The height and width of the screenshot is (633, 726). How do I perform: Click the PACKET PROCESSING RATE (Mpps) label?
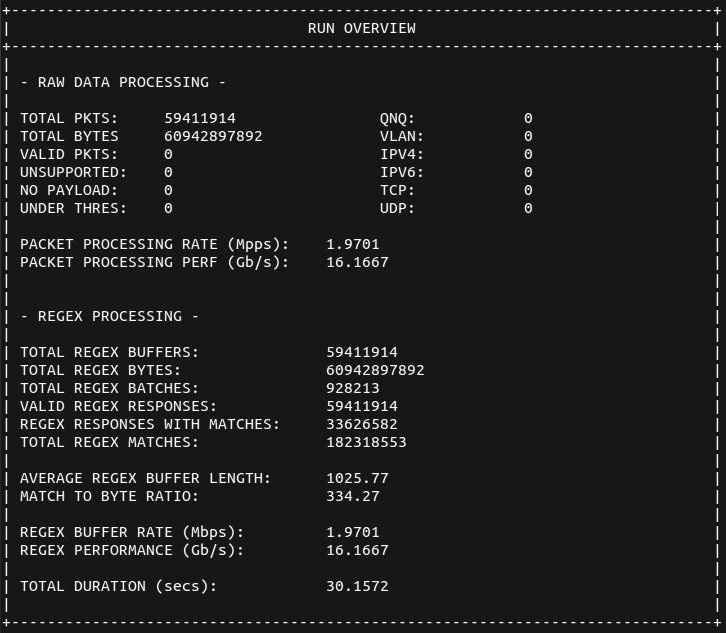[x=154, y=244]
